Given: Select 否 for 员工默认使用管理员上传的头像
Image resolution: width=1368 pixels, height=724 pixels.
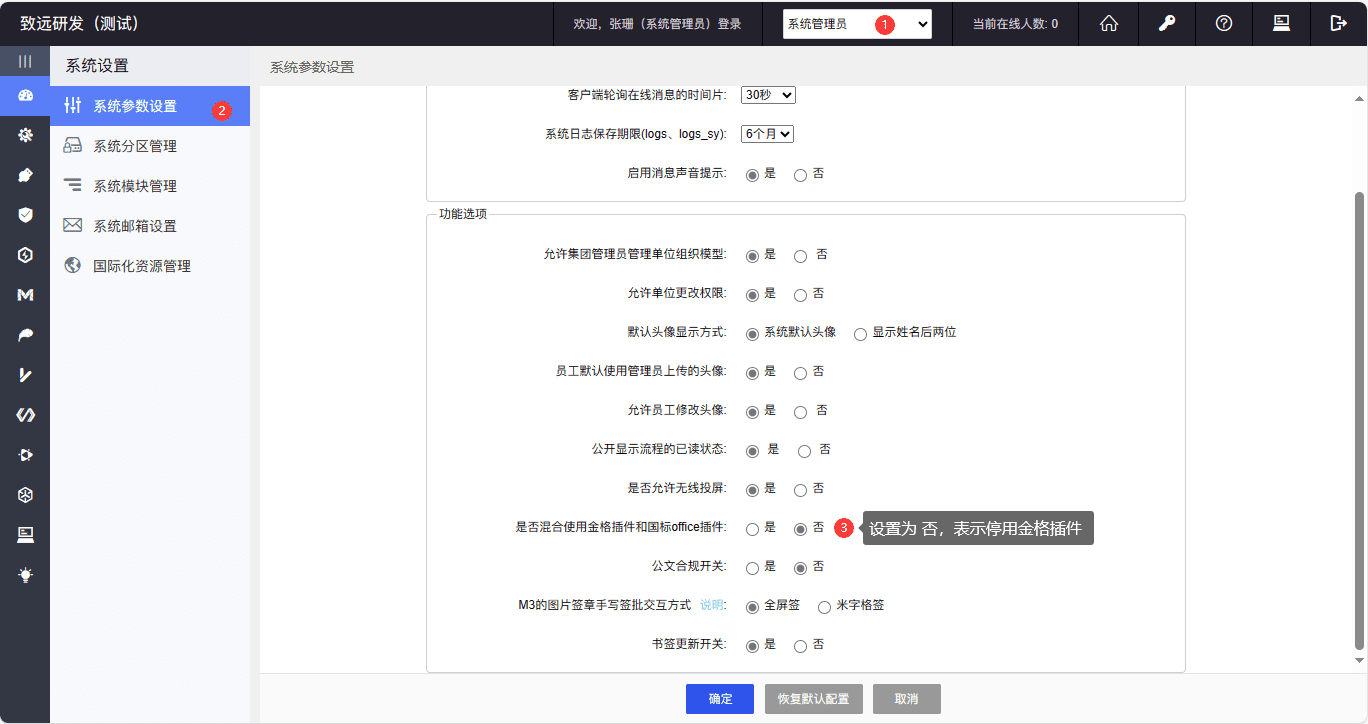Looking at the screenshot, I should (x=800, y=373).
